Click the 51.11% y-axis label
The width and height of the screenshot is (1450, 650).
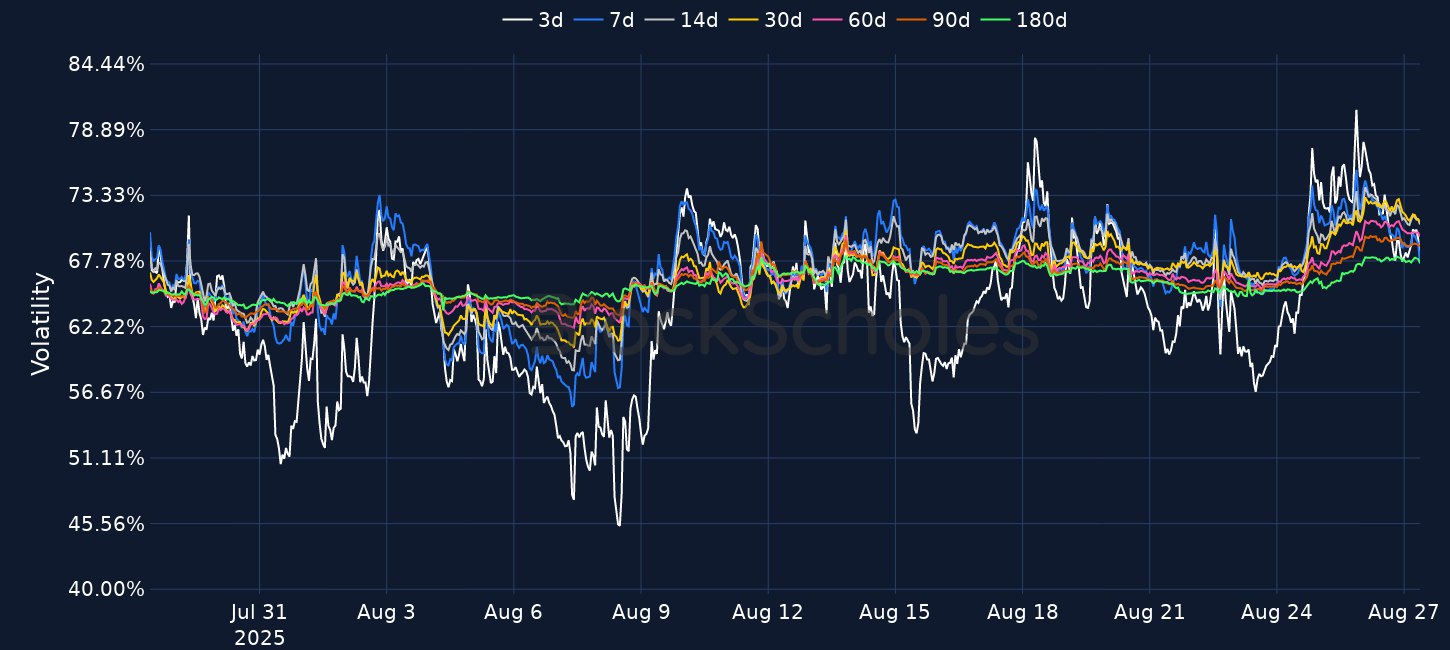pos(106,459)
